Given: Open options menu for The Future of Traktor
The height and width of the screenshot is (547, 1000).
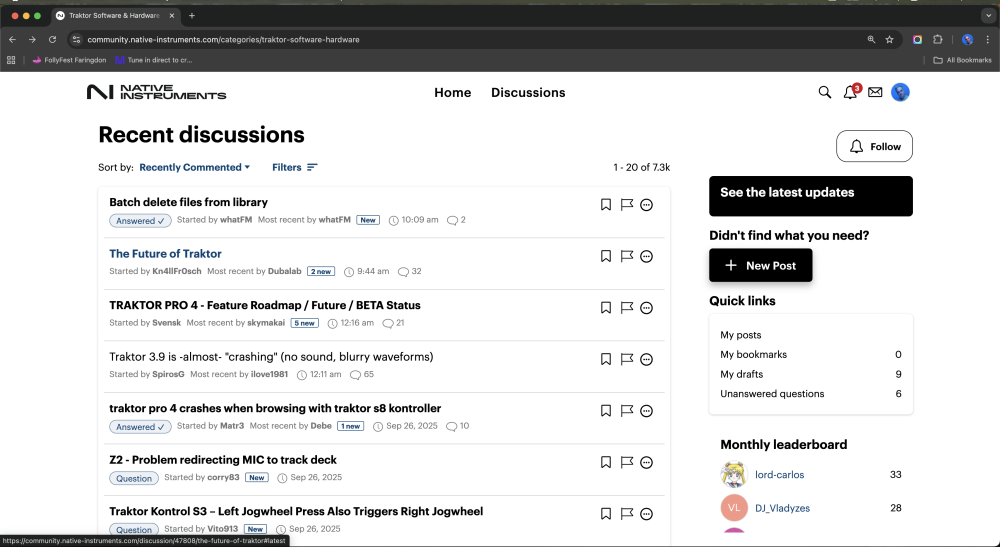Looking at the screenshot, I should (647, 256).
